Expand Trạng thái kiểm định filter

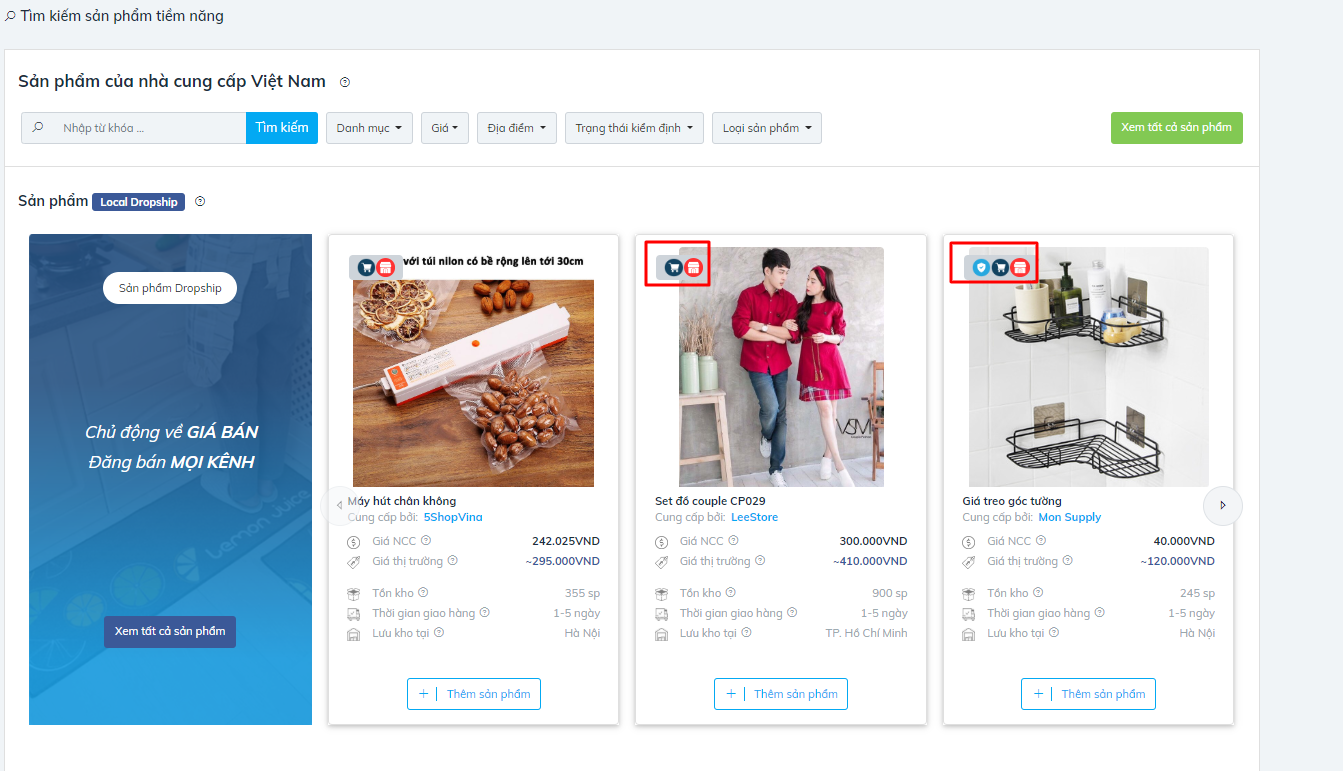click(634, 128)
